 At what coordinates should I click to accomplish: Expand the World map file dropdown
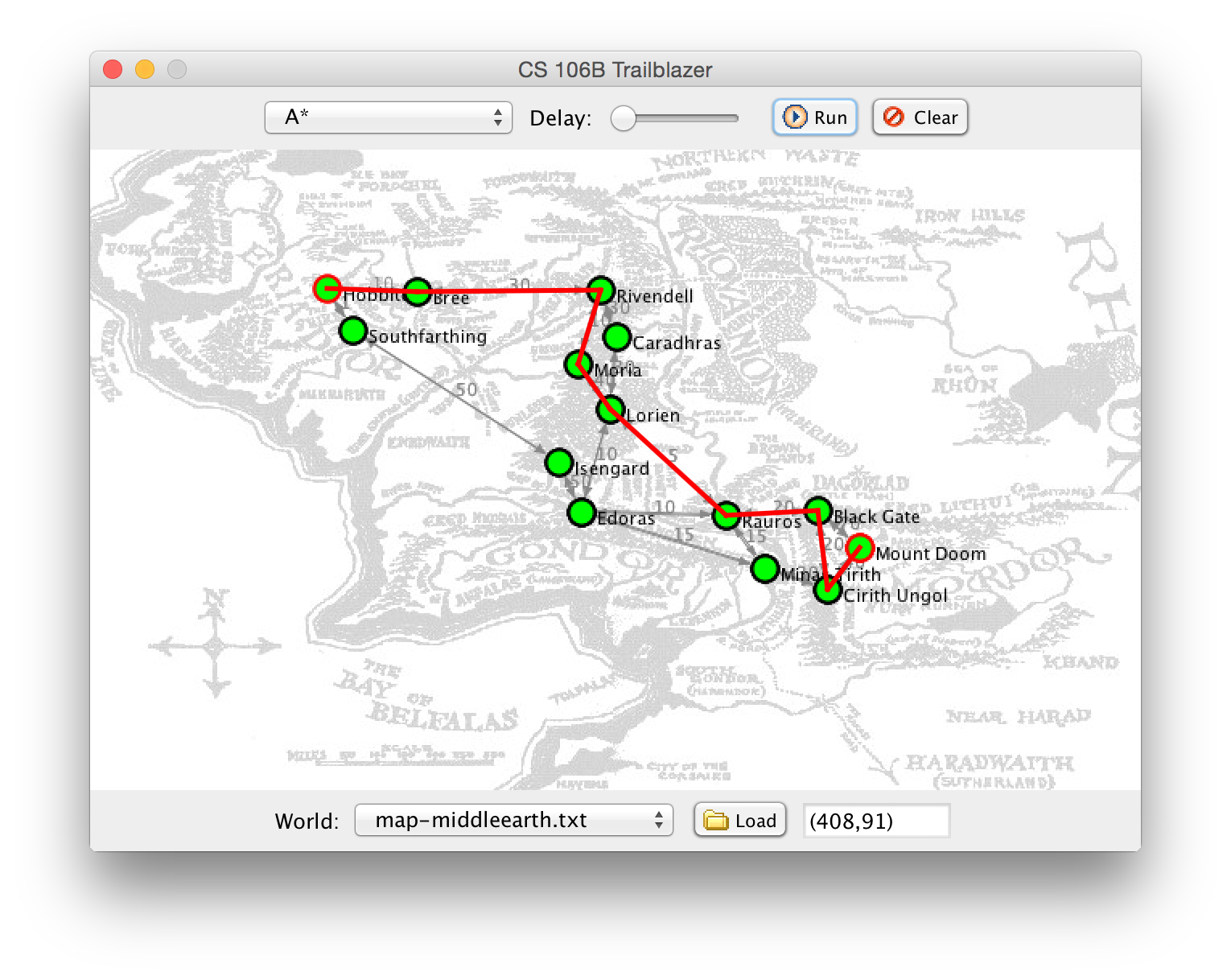pos(513,821)
